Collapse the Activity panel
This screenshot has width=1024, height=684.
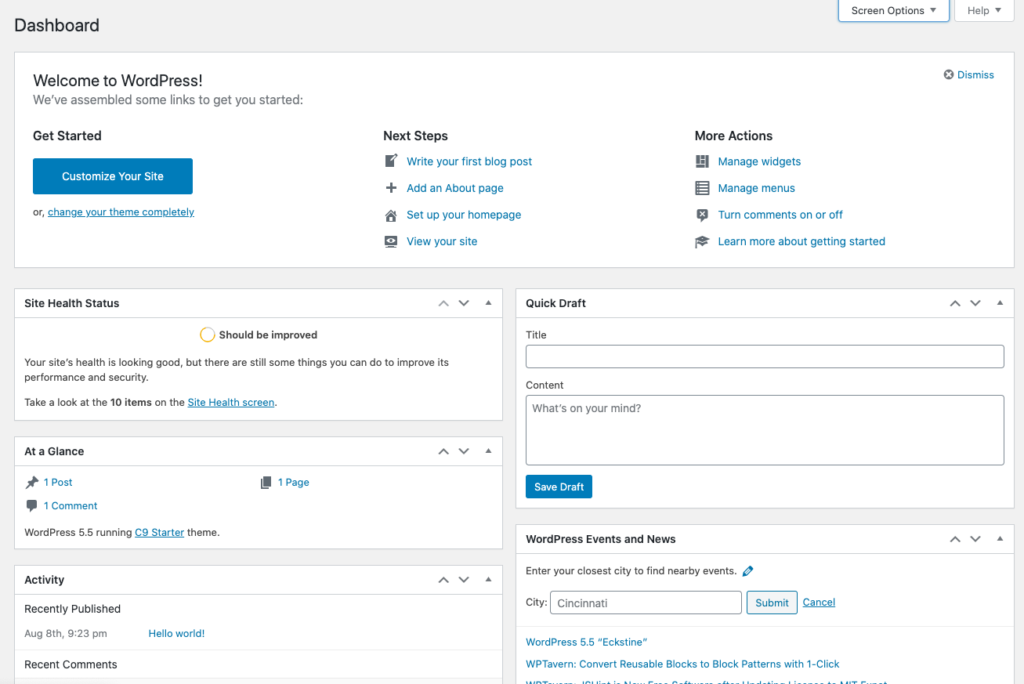488,580
